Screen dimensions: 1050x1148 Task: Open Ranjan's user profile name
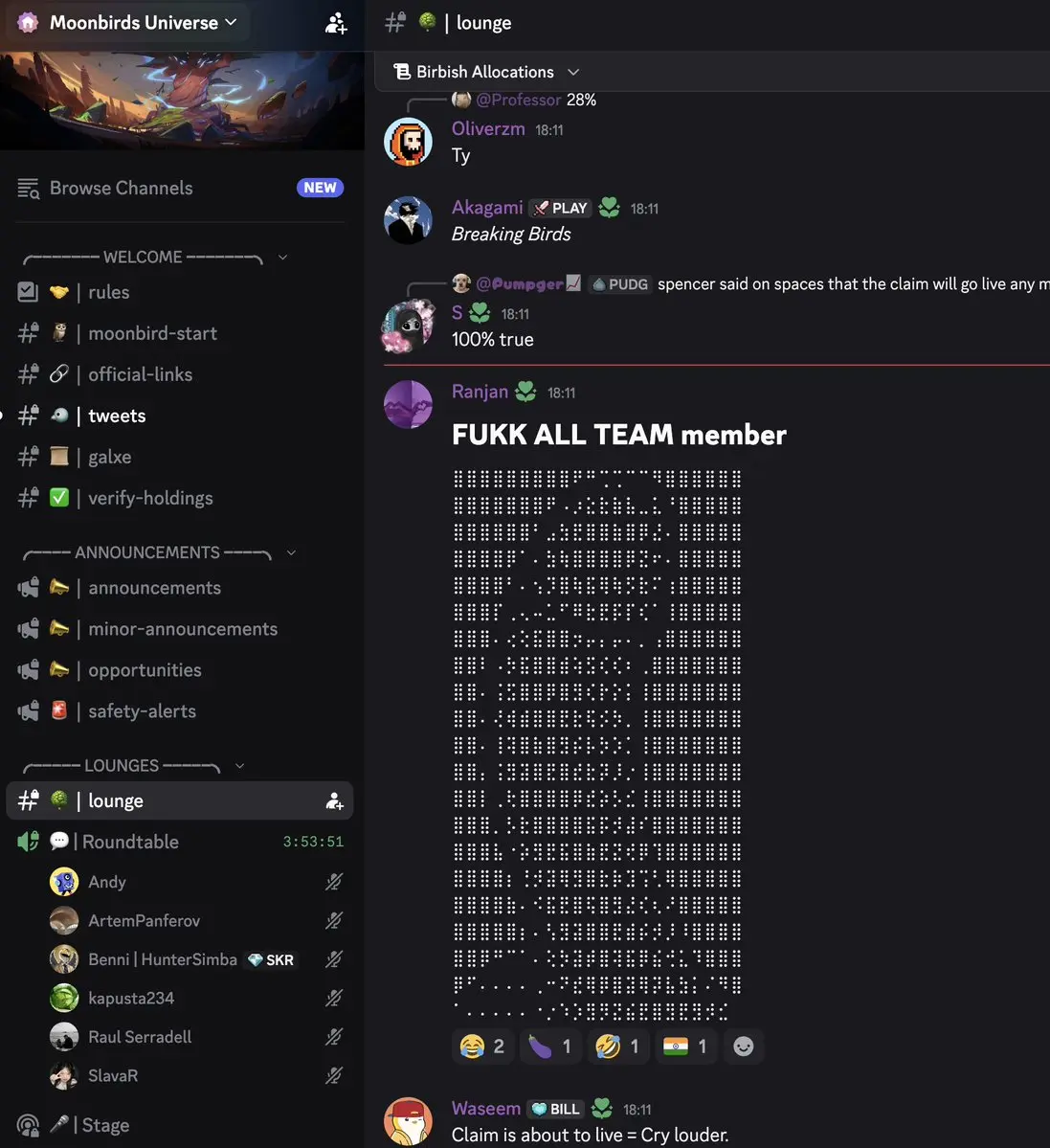480,392
